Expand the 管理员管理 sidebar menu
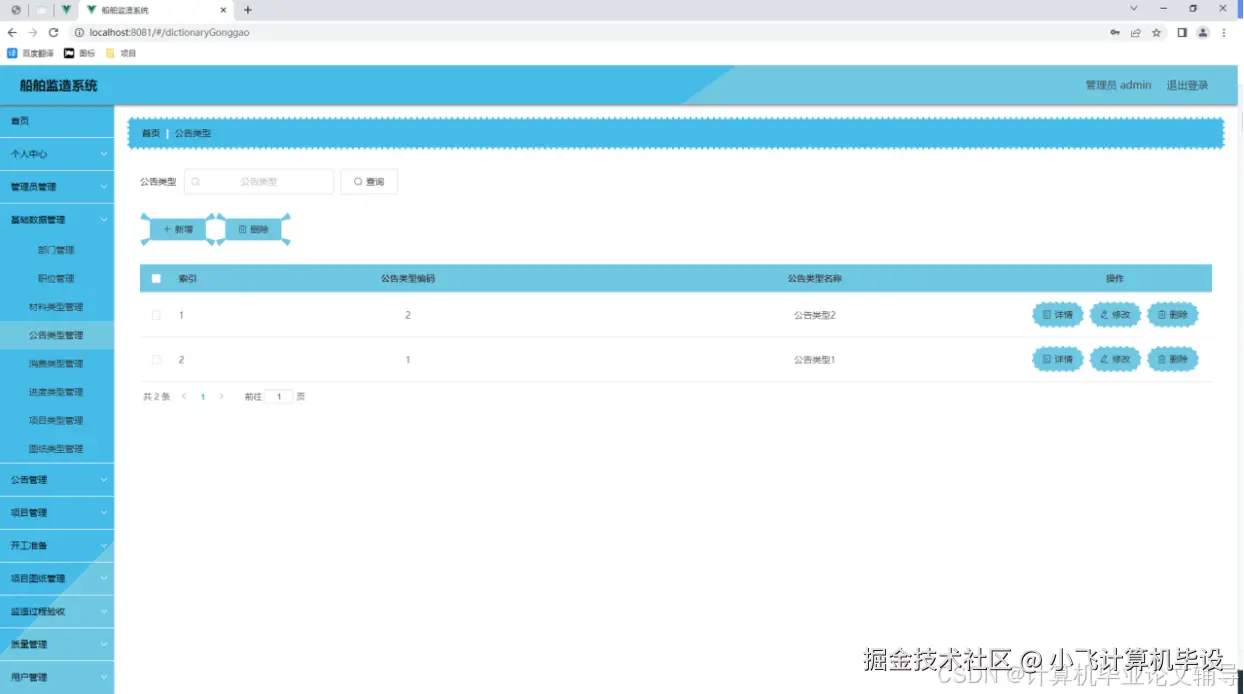The height and width of the screenshot is (694, 1244). (x=57, y=187)
